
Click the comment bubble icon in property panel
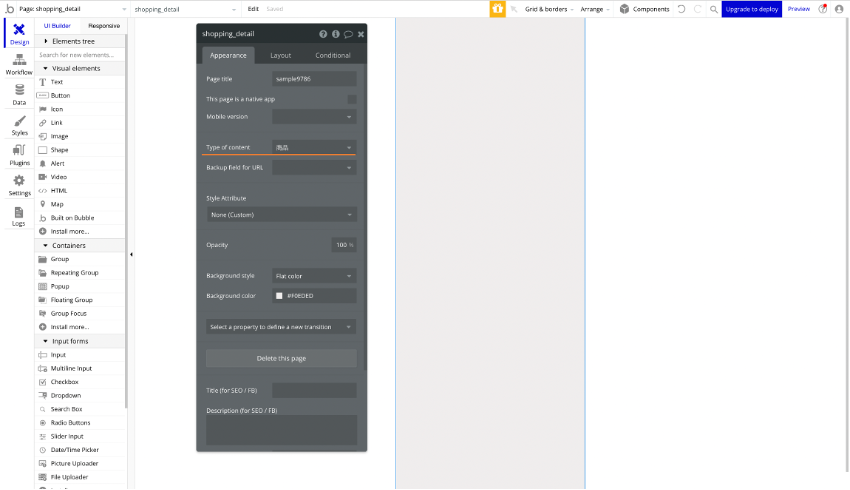[x=348, y=34]
